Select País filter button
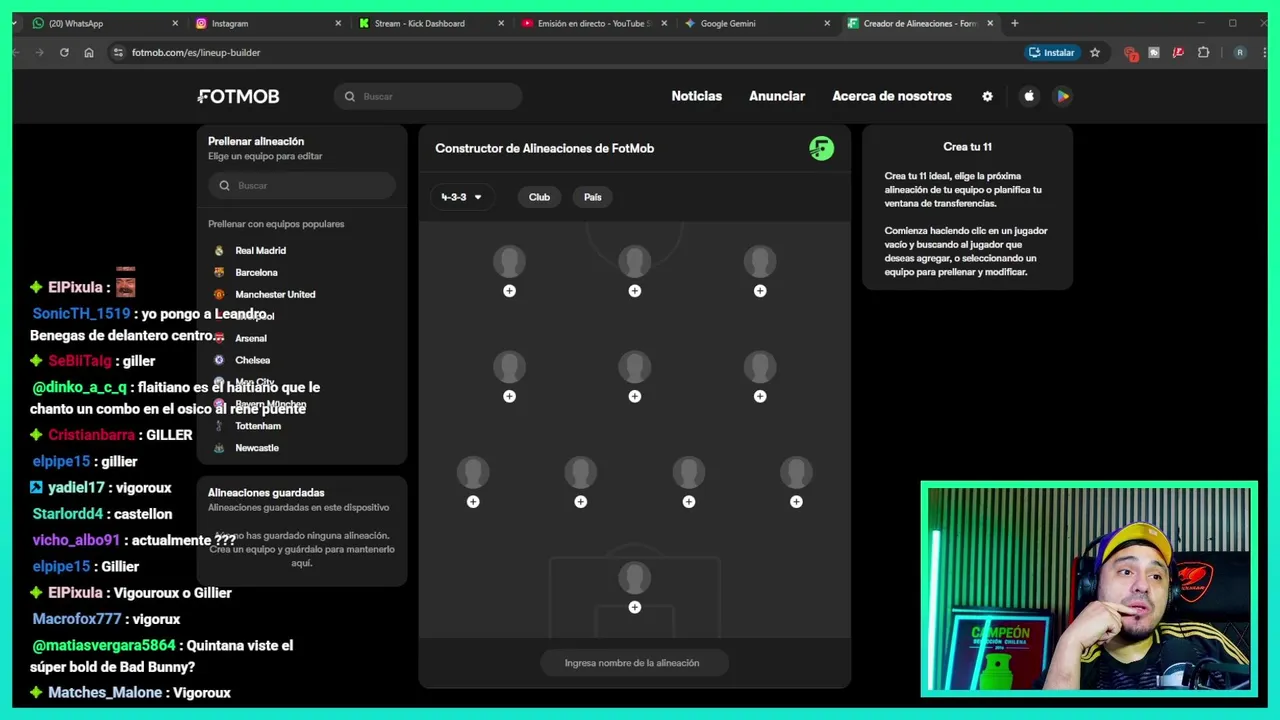Viewport: 1280px width, 720px height. coord(593,197)
